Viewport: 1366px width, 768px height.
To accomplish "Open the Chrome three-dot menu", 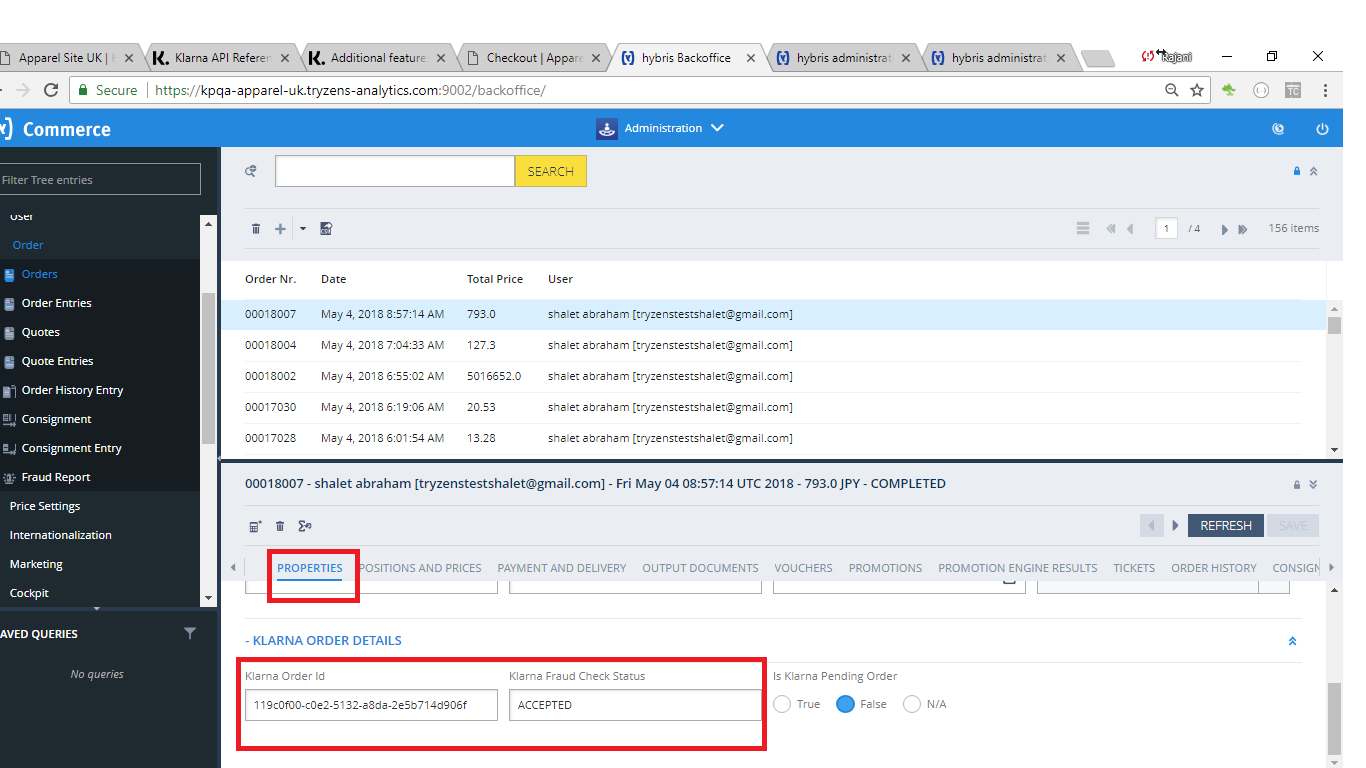I will coord(1325,90).
